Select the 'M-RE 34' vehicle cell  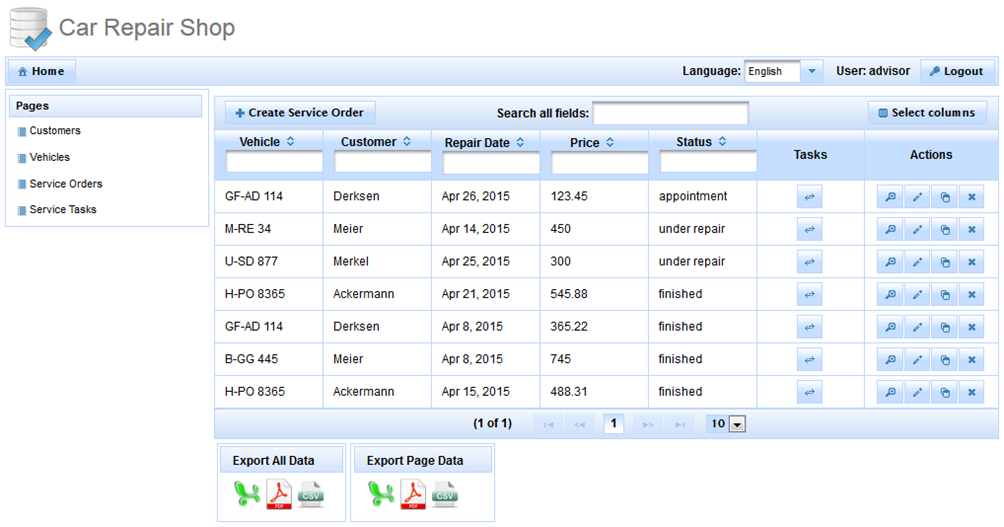click(269, 229)
